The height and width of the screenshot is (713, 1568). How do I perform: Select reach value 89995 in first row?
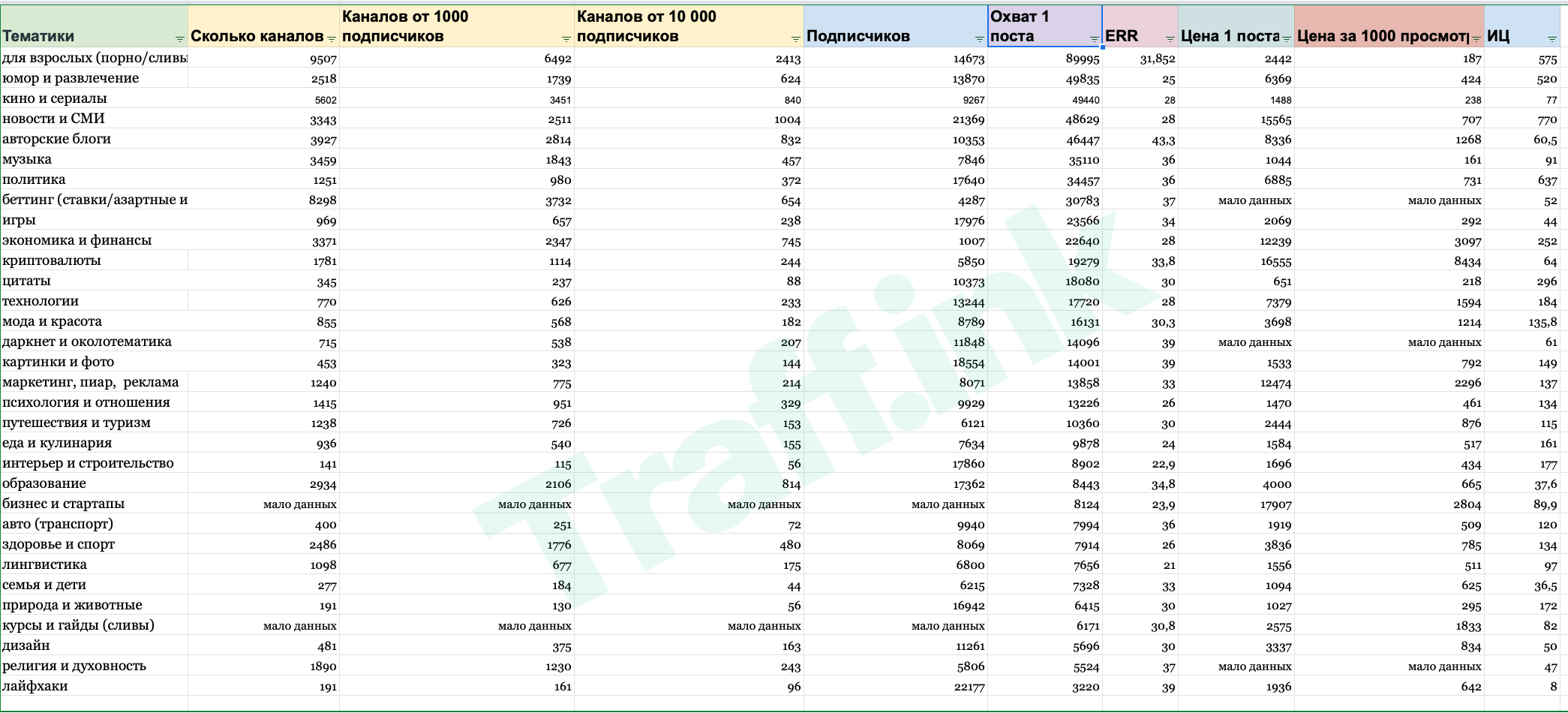click(1045, 59)
